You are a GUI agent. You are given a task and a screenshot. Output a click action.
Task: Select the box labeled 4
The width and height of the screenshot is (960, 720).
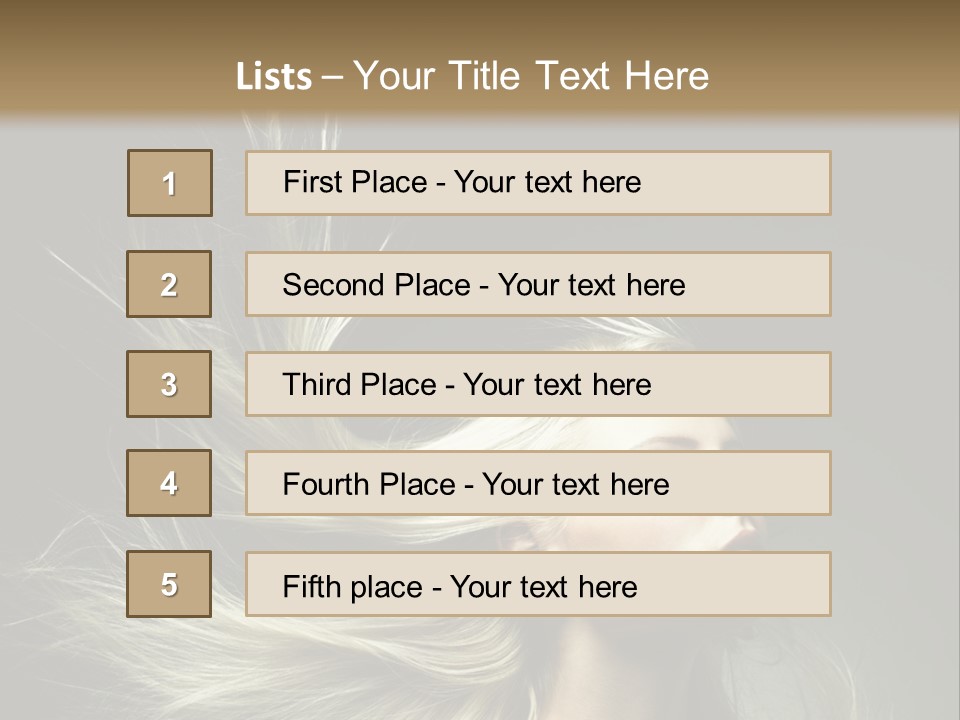click(x=169, y=483)
